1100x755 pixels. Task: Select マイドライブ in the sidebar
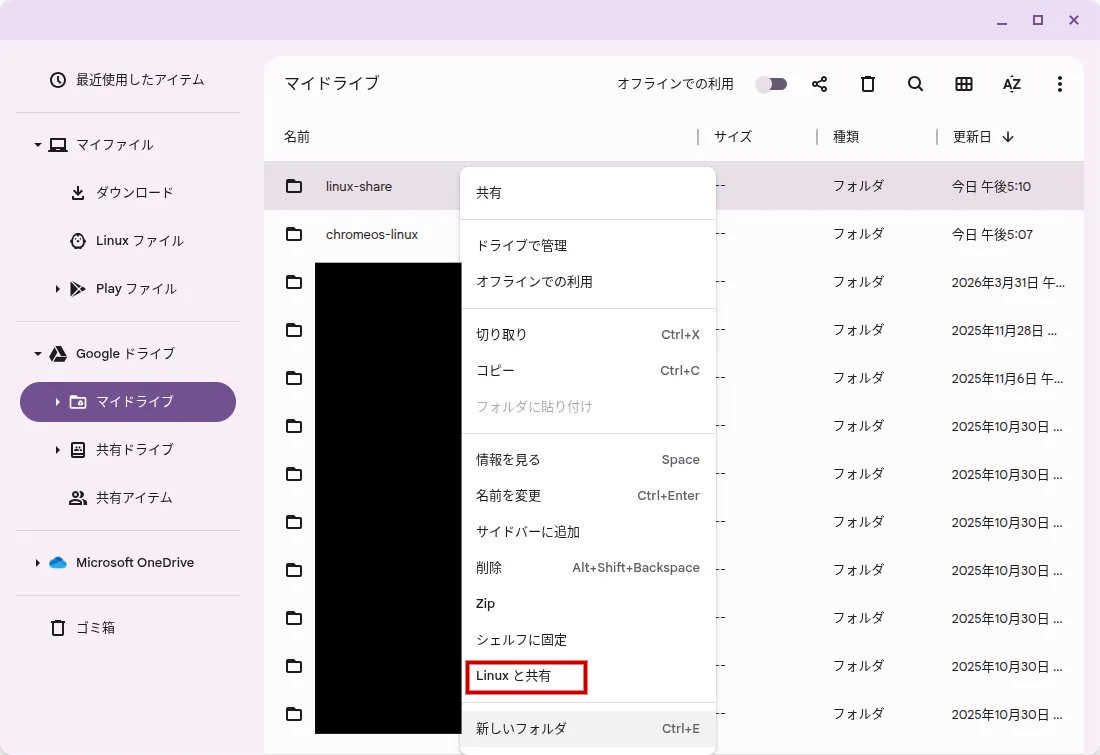[x=128, y=402]
